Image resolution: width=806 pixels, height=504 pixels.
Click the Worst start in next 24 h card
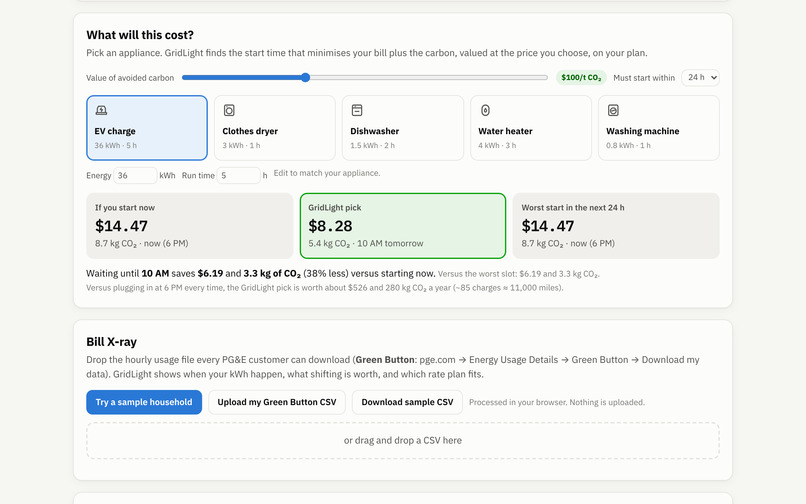(x=616, y=226)
